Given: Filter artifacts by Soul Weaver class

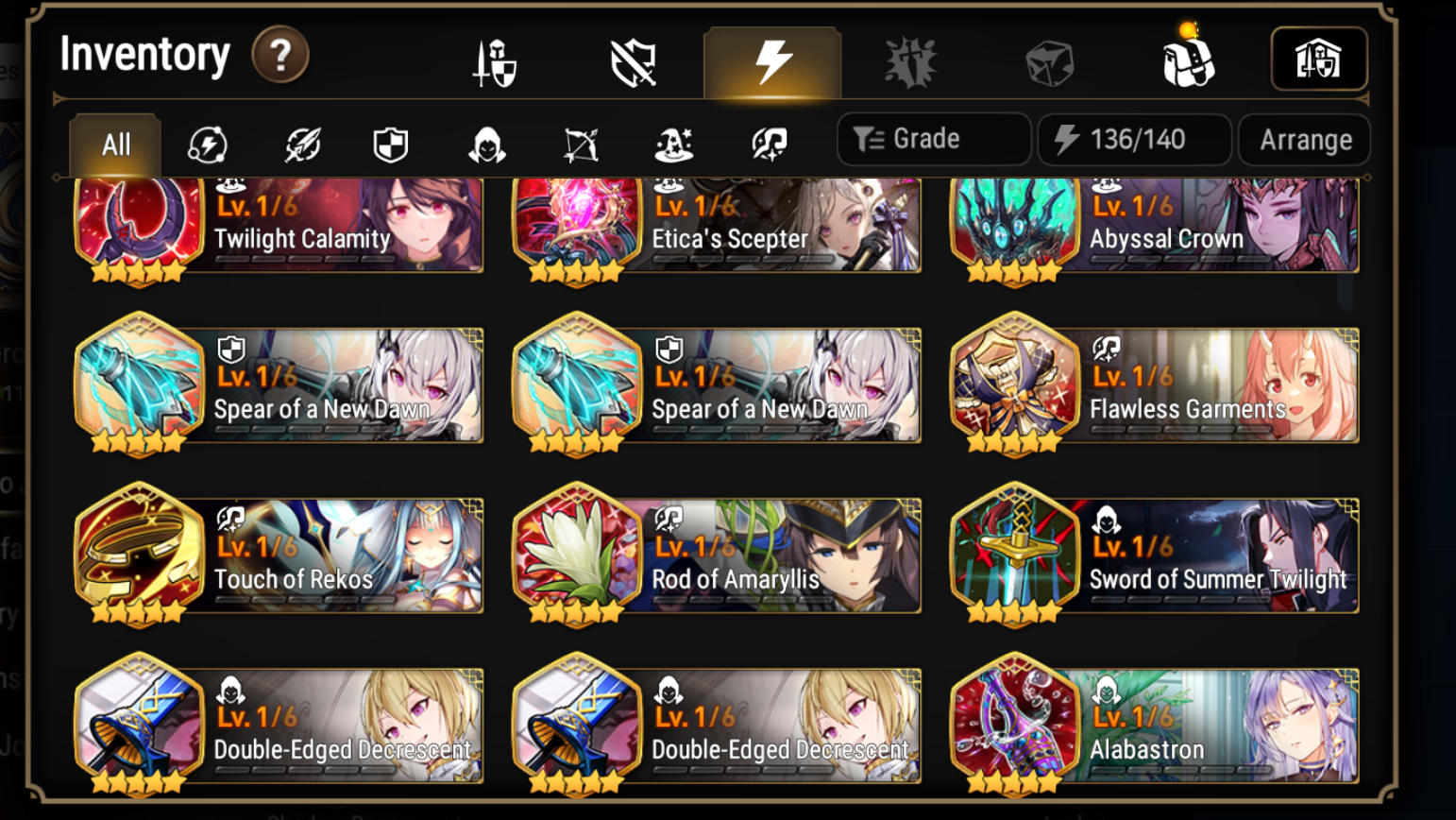Looking at the screenshot, I should (x=770, y=145).
